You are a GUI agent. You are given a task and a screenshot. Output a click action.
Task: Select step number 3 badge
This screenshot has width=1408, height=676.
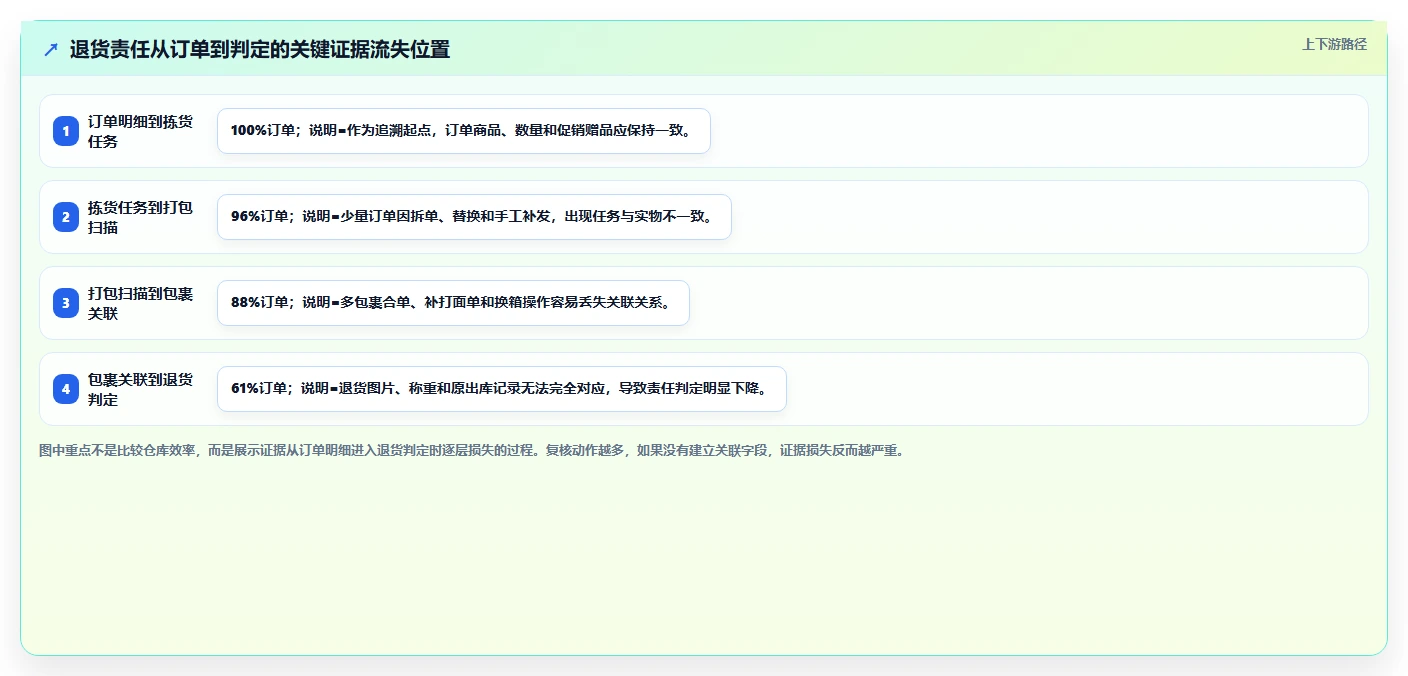[66, 303]
